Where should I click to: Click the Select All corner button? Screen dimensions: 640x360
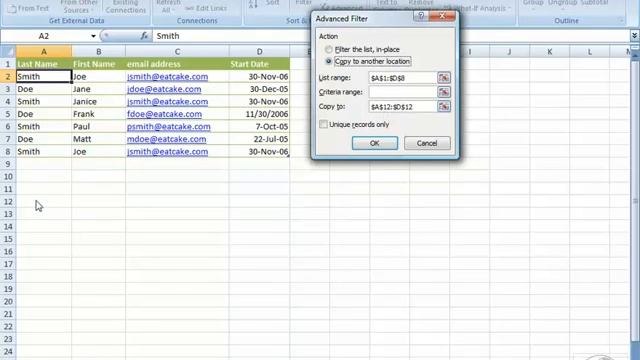tap(8, 51)
